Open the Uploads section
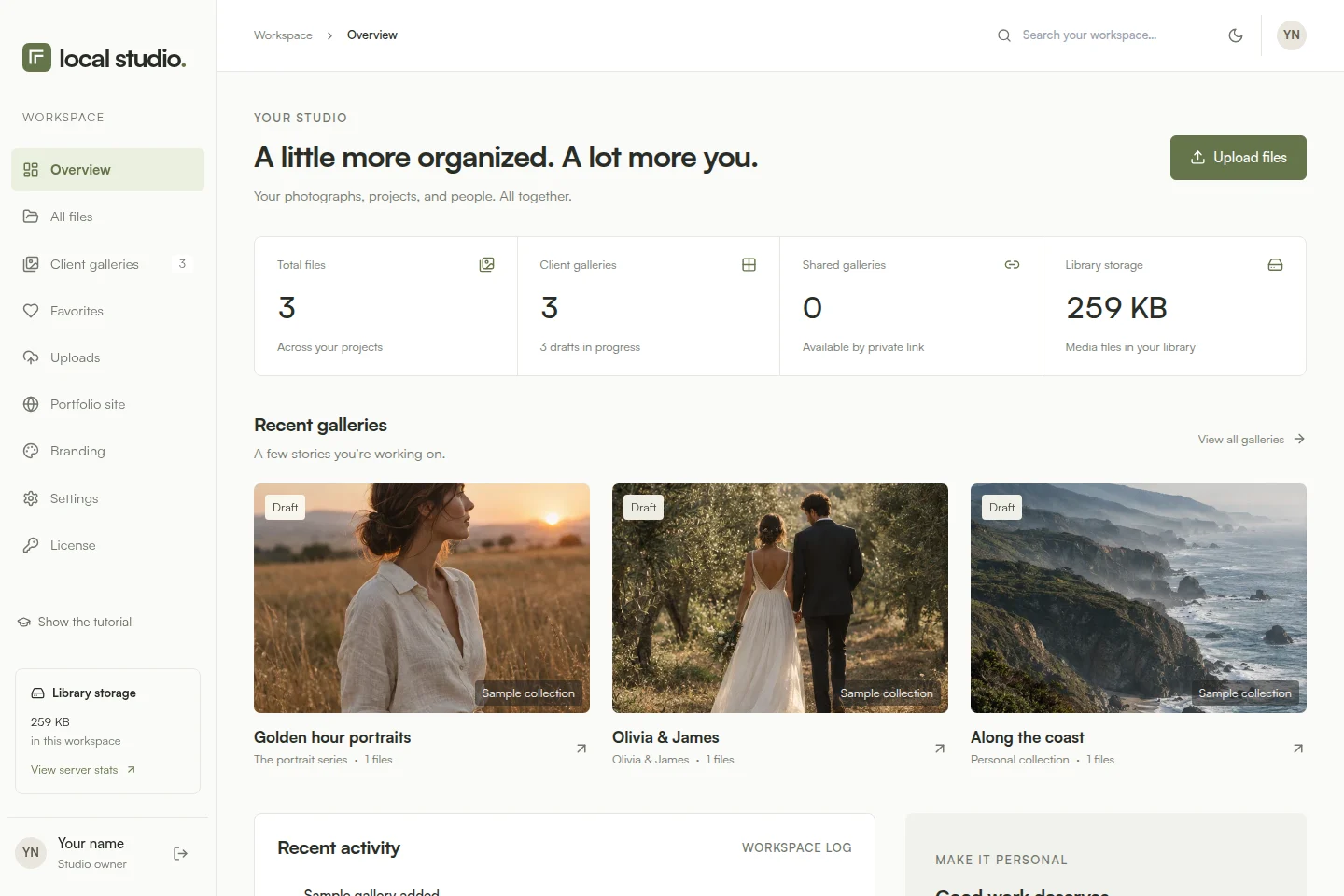Screen dimensions: 1344x896 [108, 357]
